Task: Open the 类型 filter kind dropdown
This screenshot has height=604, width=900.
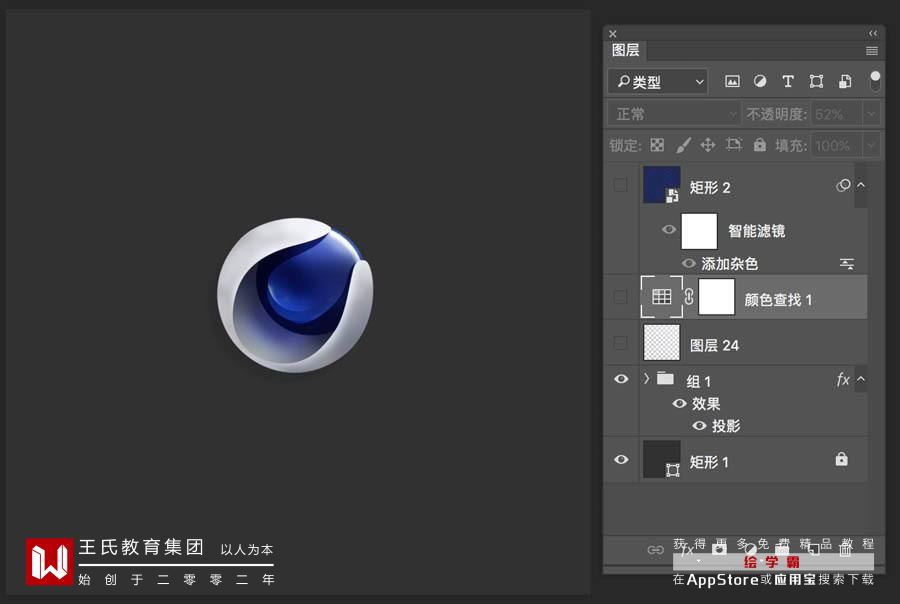Action: coord(658,82)
